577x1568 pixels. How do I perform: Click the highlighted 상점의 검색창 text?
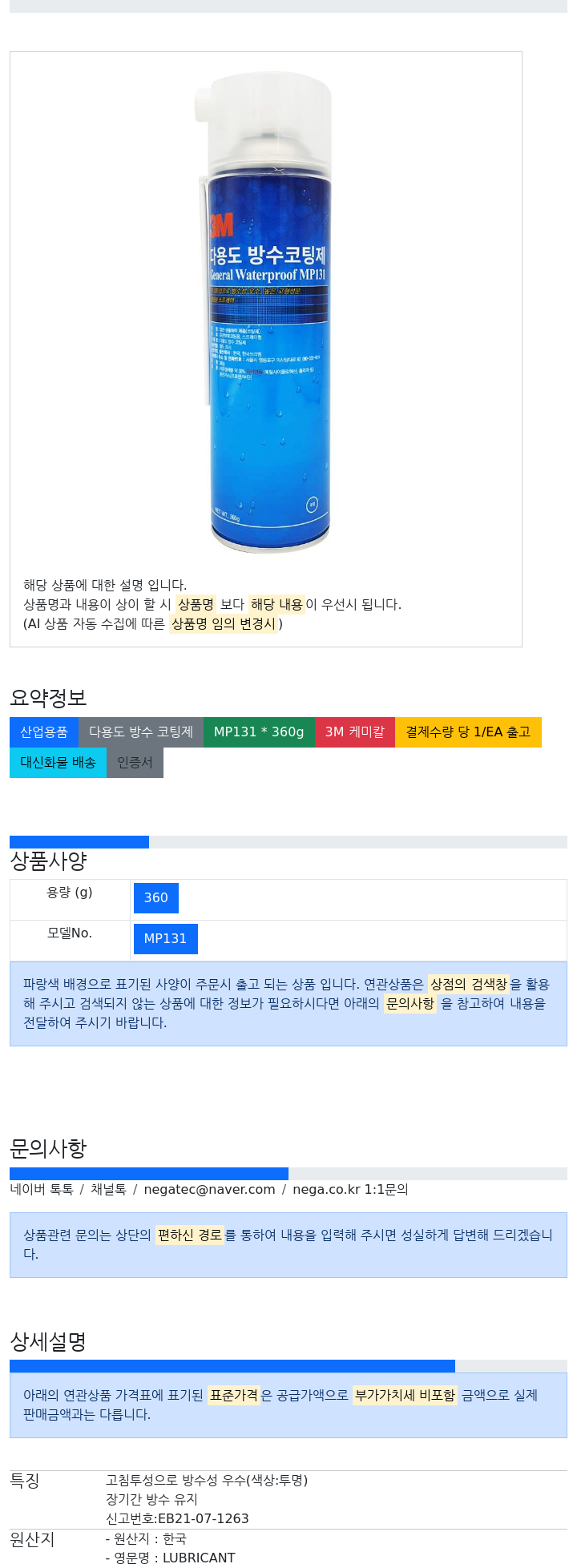point(469,985)
